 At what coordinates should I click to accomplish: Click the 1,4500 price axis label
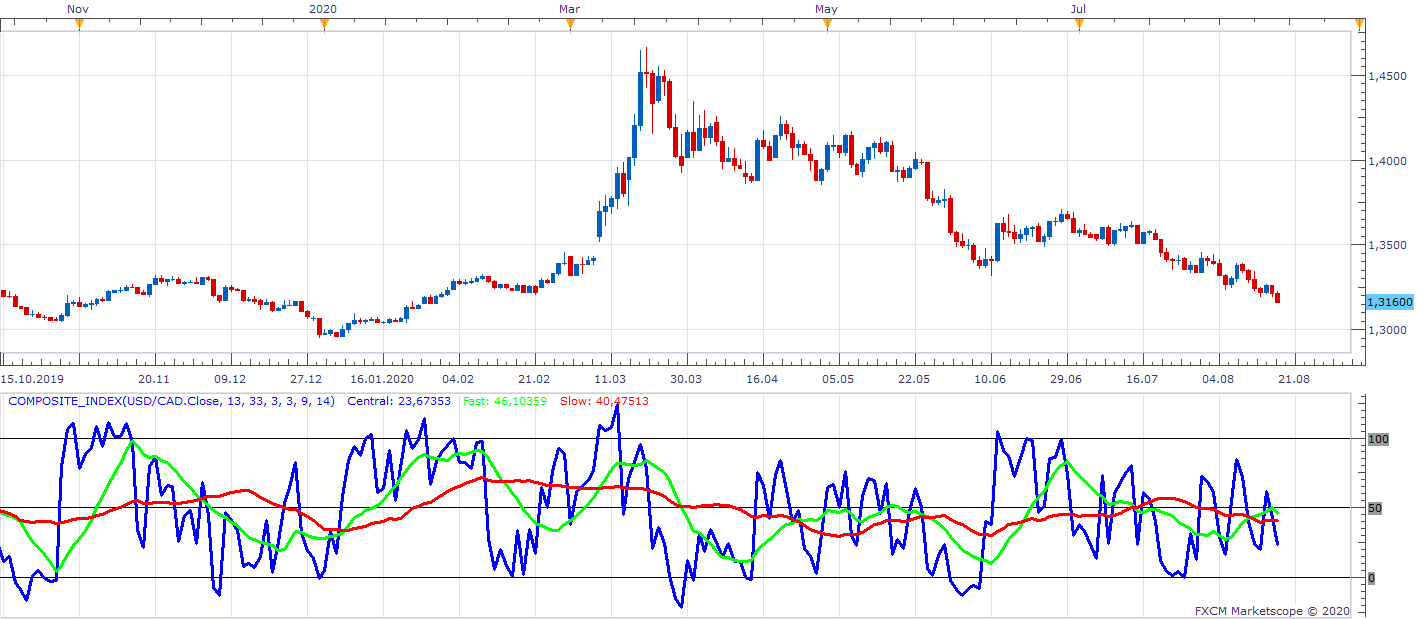[1385, 76]
